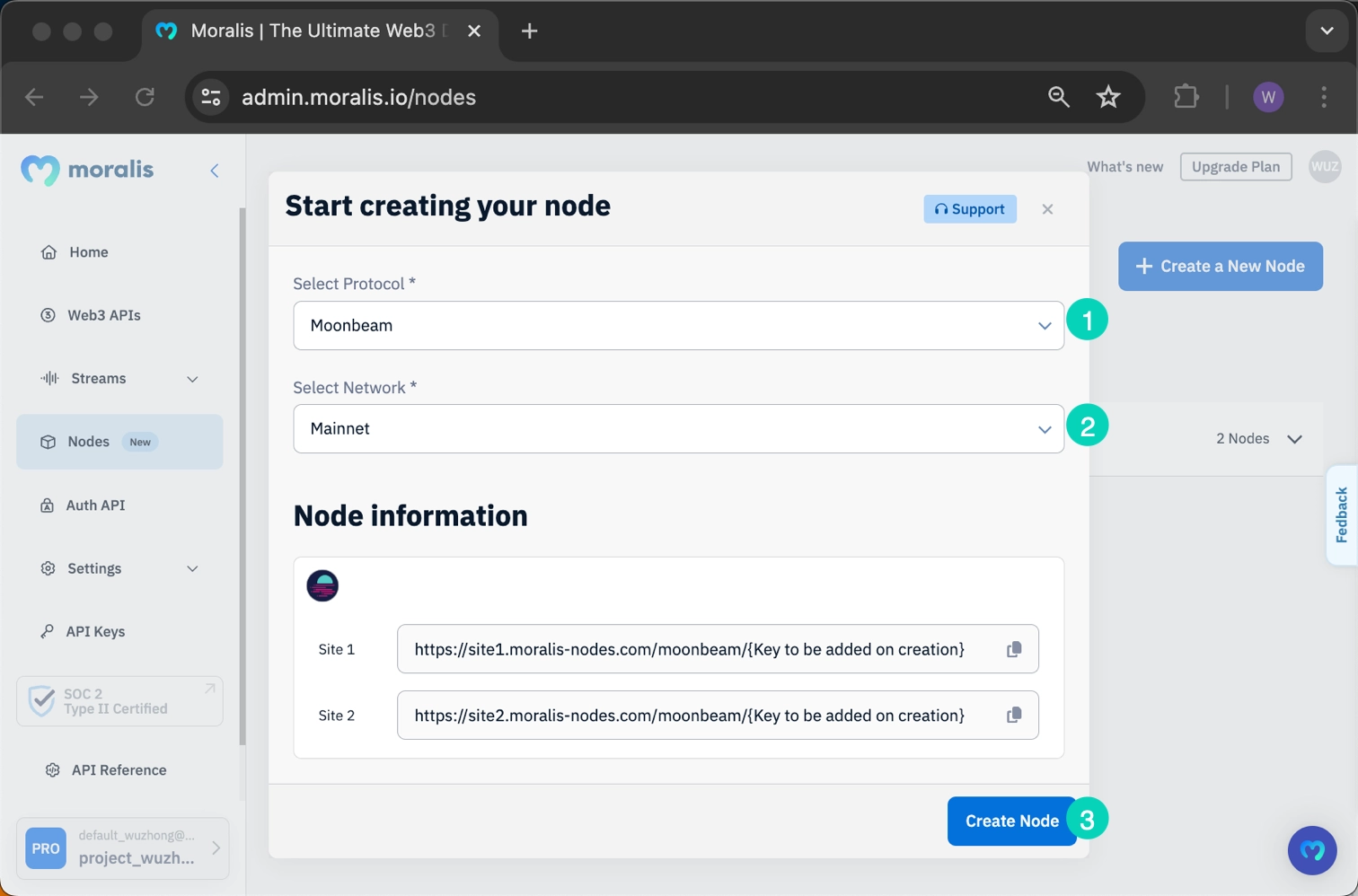Open the SOC 2 Type II Certified badge

click(x=119, y=701)
